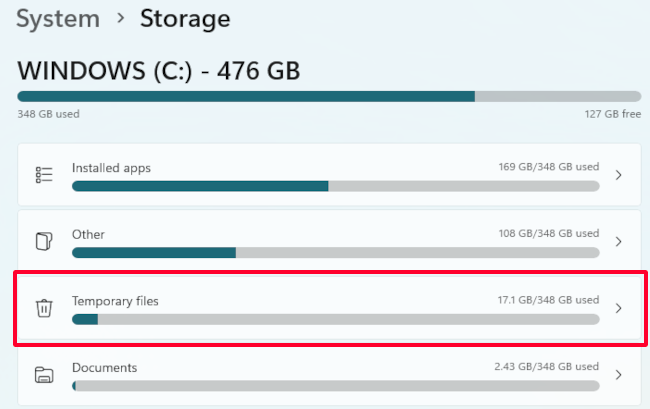Click the breadcrumb separator arrow

120,19
